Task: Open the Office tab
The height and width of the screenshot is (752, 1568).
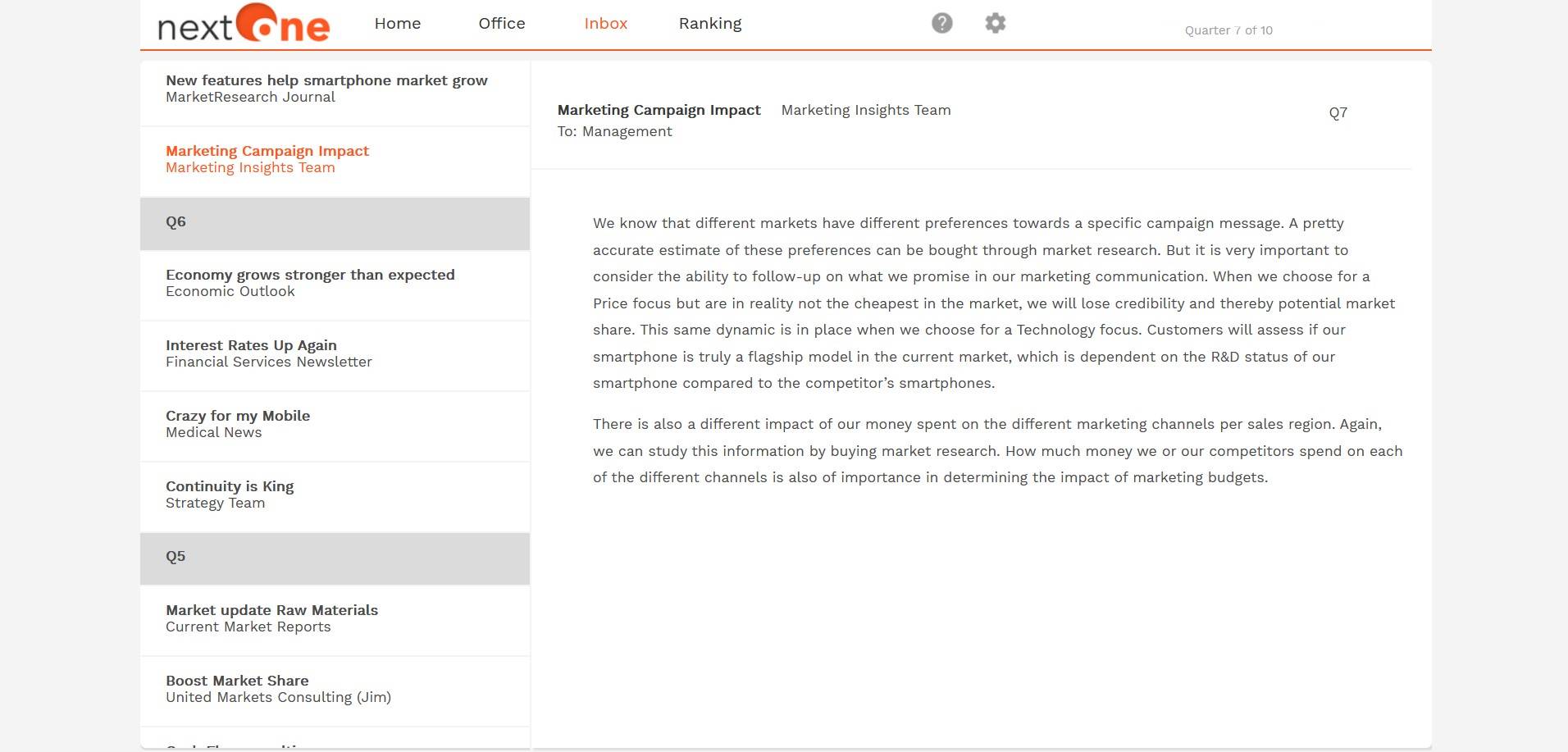Action: pyautogui.click(x=502, y=24)
